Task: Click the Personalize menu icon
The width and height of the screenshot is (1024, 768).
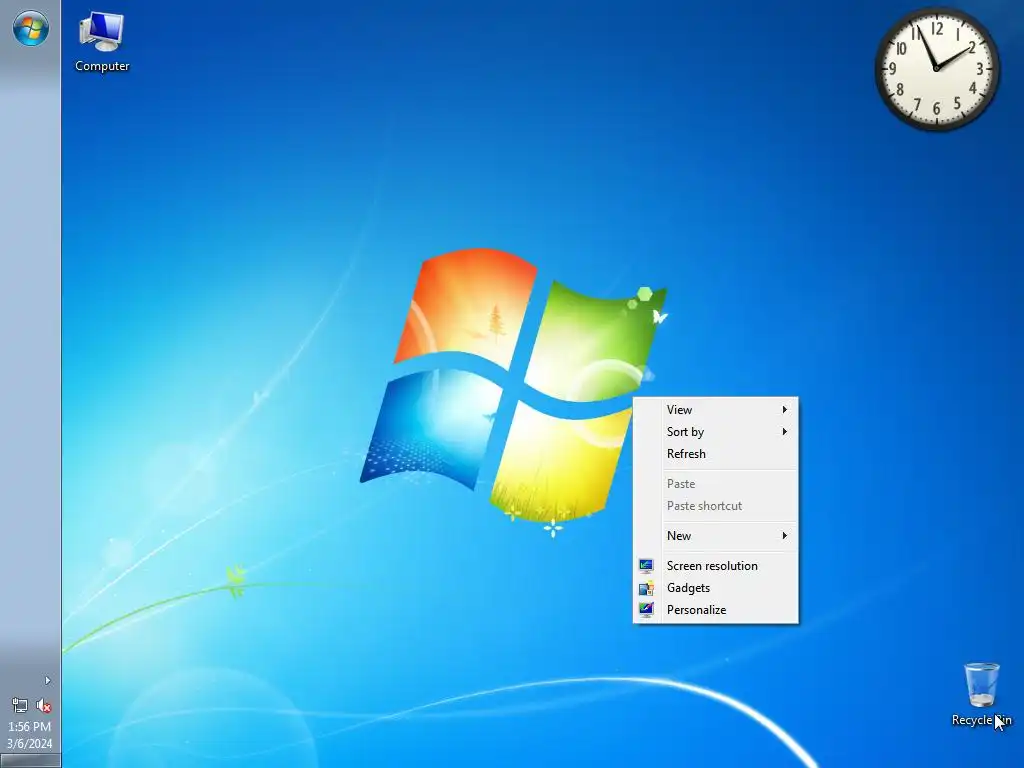Action: click(647, 610)
